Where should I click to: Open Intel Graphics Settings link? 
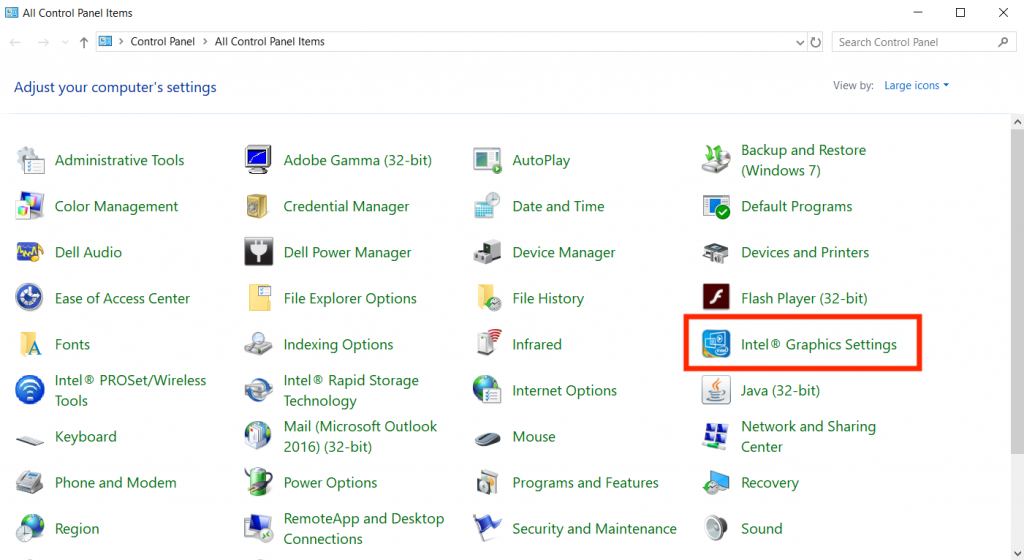pos(819,345)
